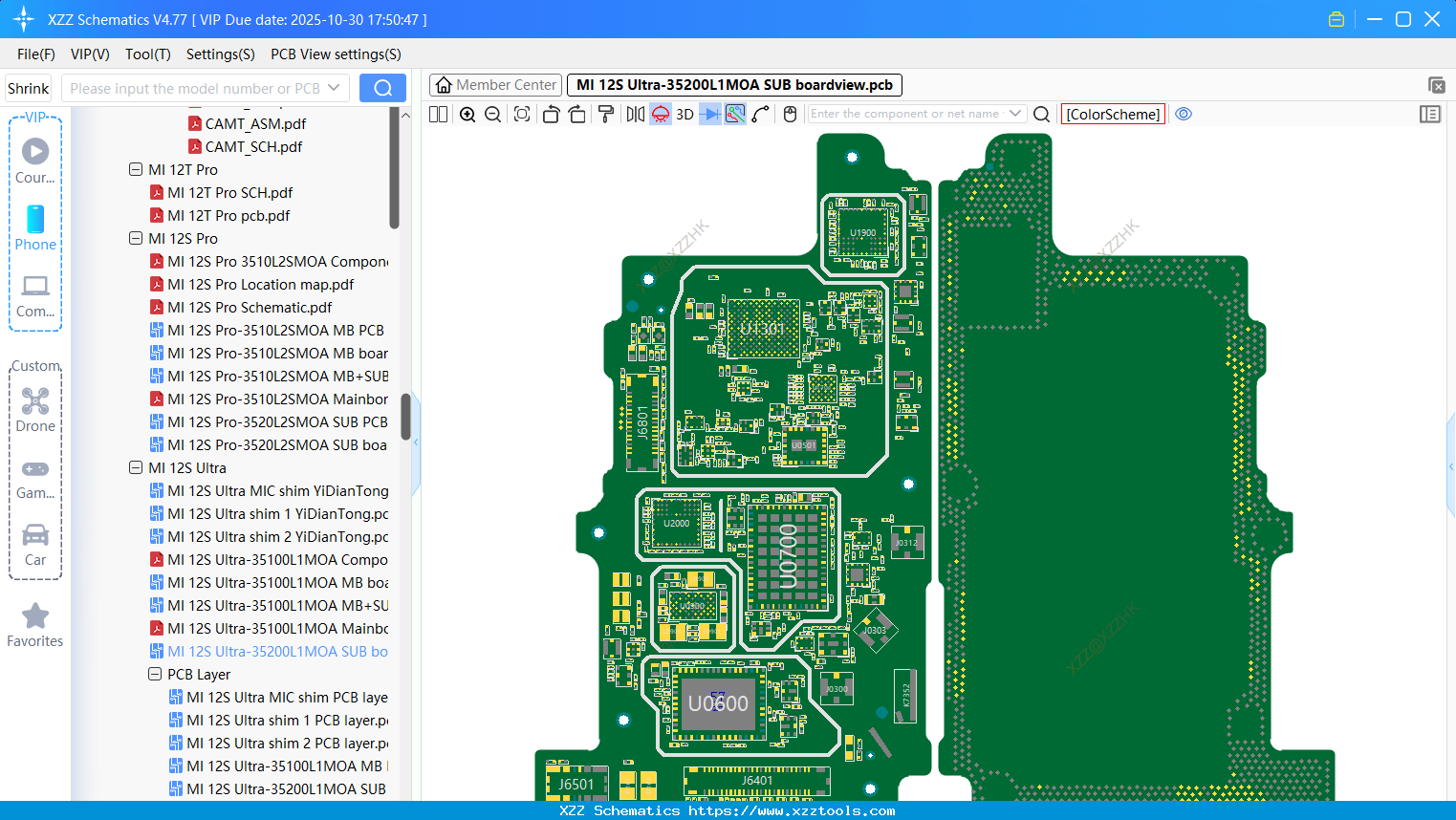Open the Drone section in the sidebar
This screenshot has width=1456, height=820.
pyautogui.click(x=35, y=409)
